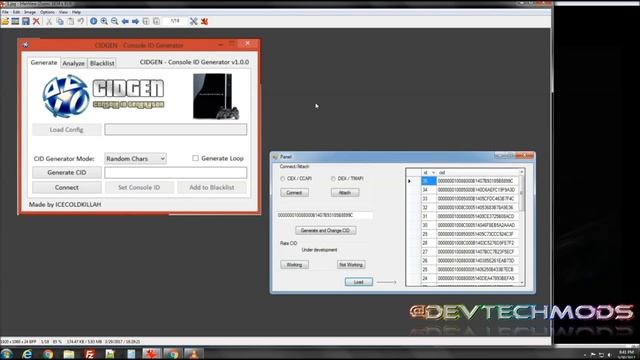Click the id column sort arrow

(x=433, y=173)
